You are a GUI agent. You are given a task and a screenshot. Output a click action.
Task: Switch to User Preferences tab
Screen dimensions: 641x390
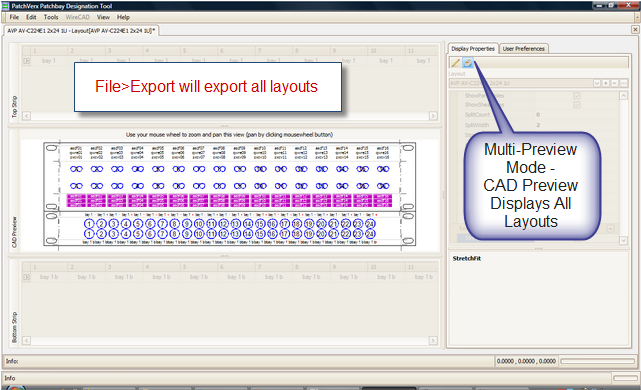click(523, 49)
